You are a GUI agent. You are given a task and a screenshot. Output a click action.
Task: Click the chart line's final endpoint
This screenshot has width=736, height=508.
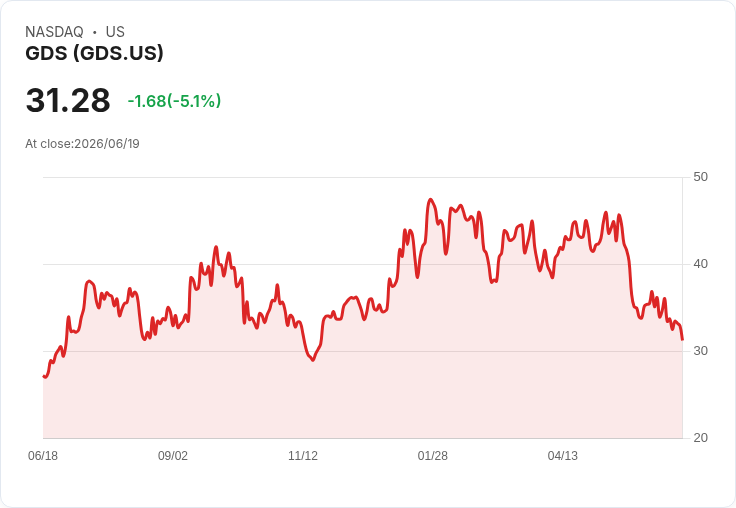pyautogui.click(x=682, y=339)
